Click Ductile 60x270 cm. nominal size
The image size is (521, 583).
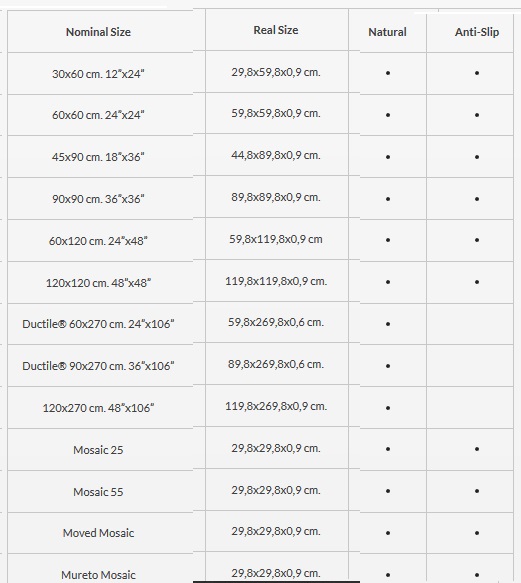pyautogui.click(x=98, y=324)
